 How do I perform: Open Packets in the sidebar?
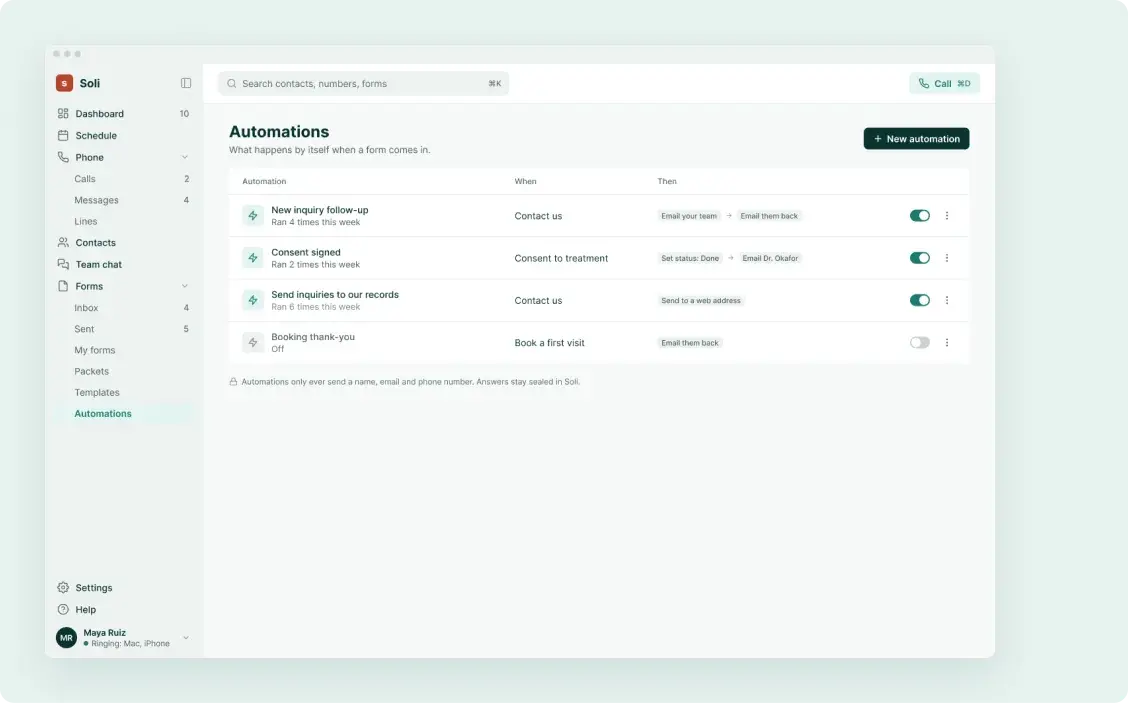point(124,371)
